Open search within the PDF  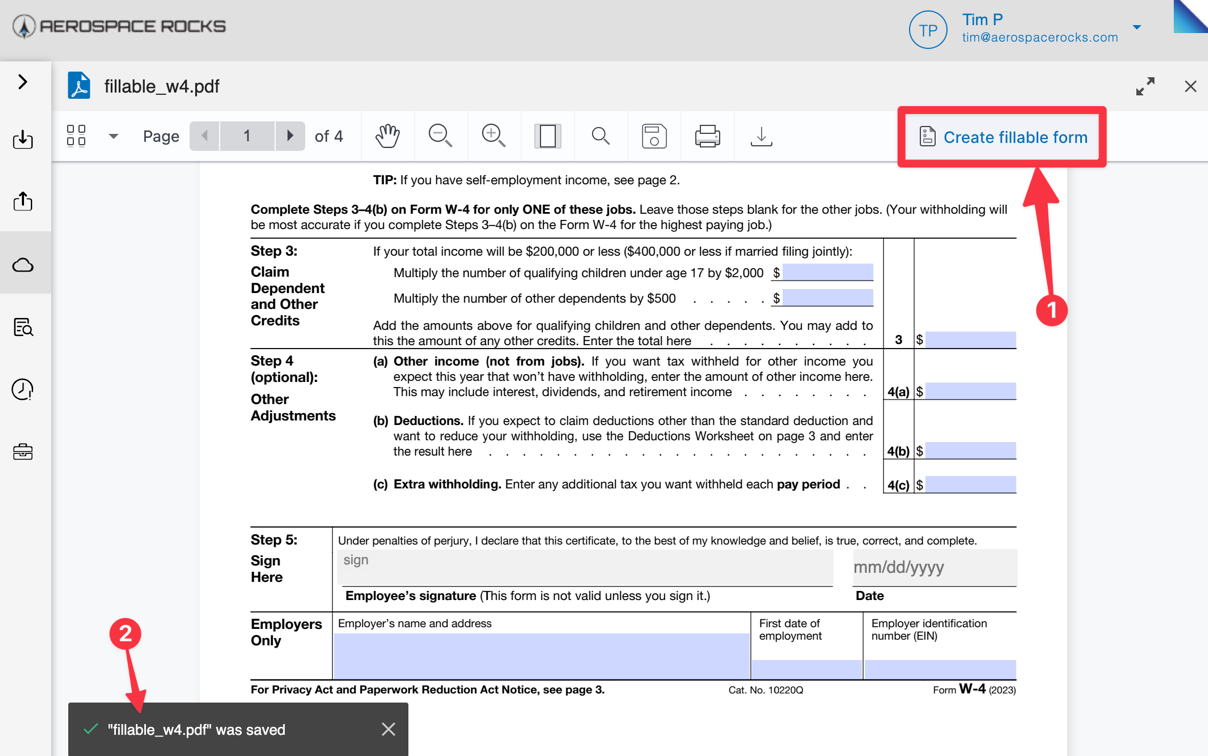click(x=600, y=136)
